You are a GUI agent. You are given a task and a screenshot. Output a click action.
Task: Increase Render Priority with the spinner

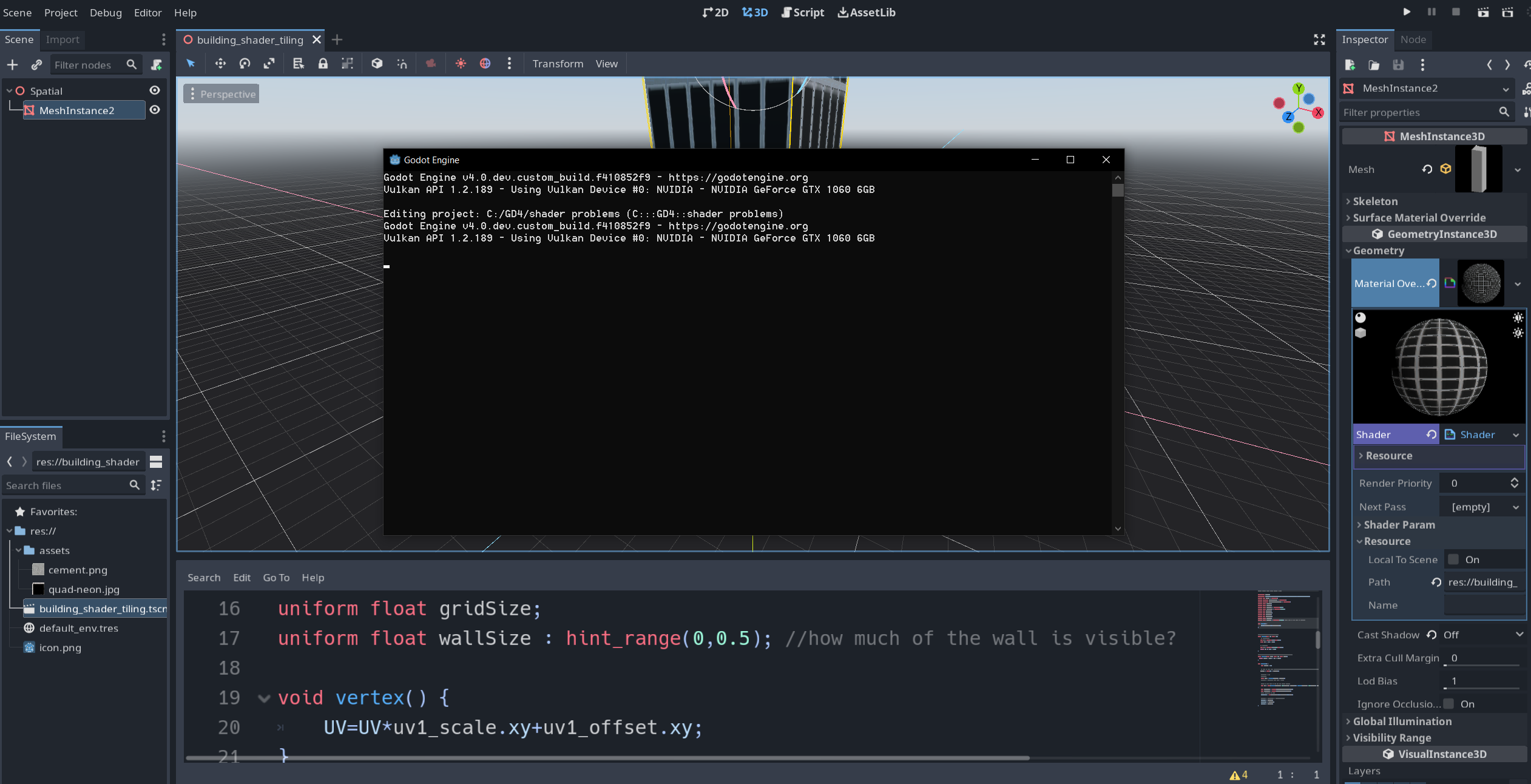(1515, 479)
